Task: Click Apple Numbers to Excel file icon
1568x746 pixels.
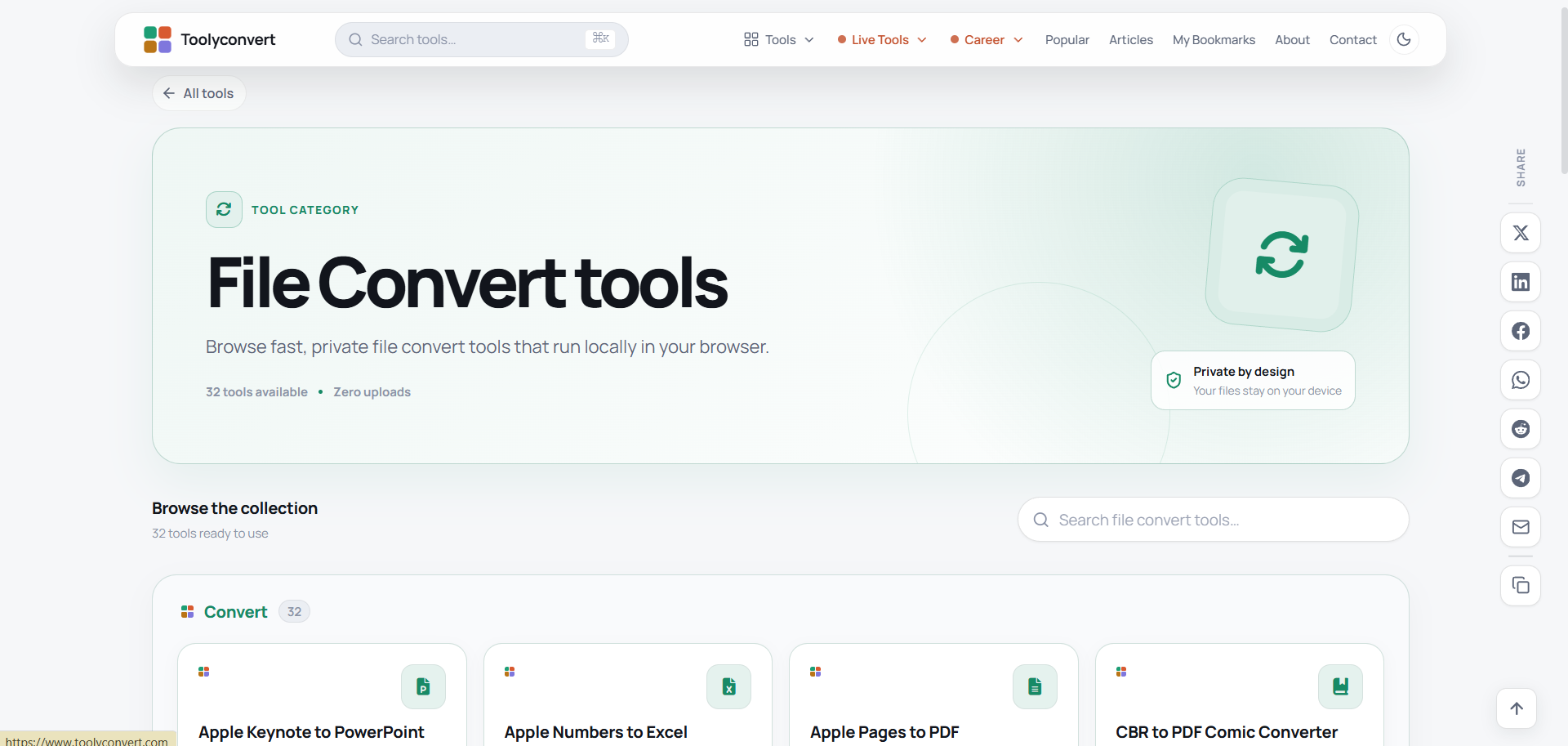Action: [x=728, y=686]
